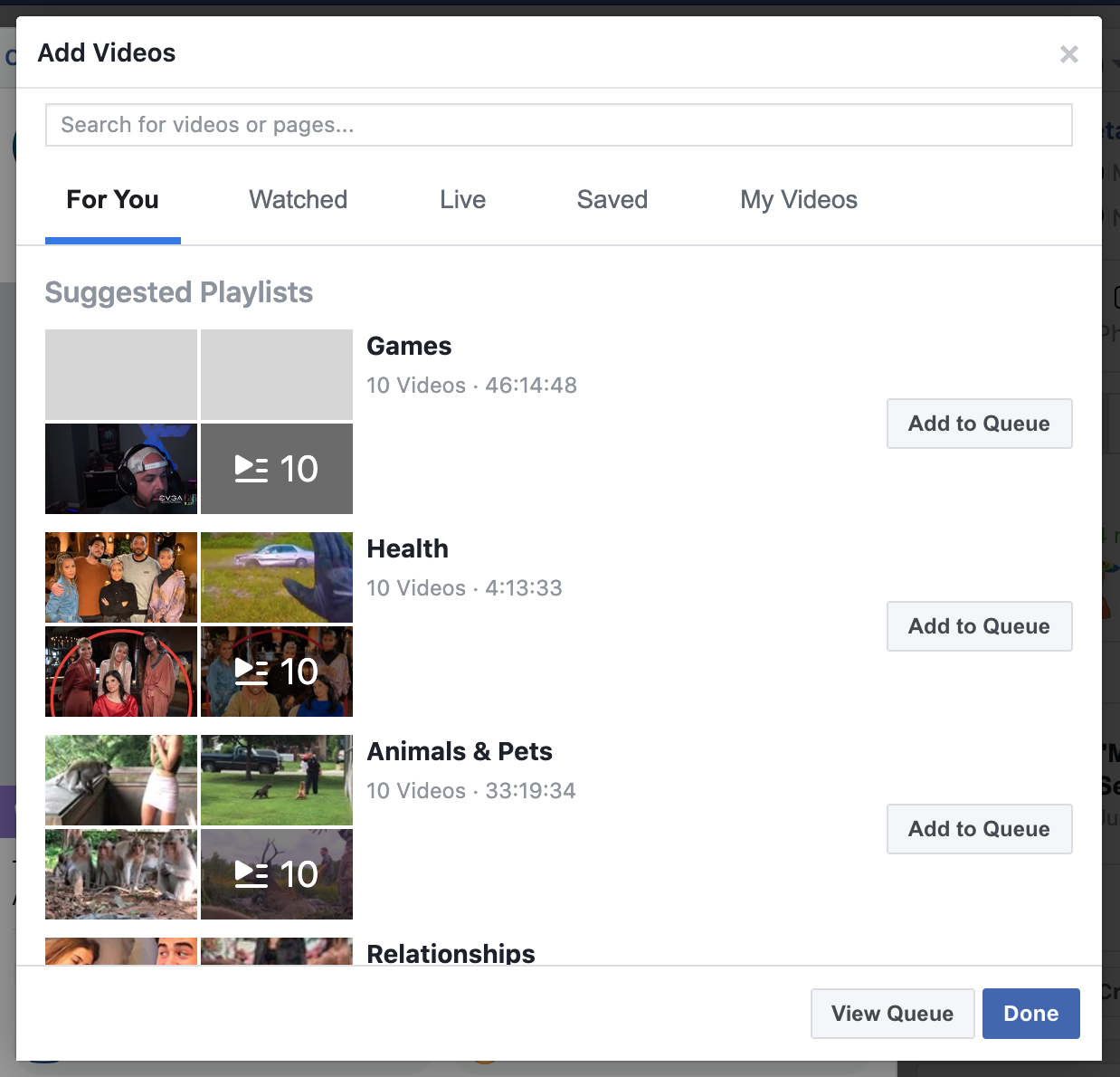Open the Health playlist title
Image resolution: width=1120 pixels, height=1077 pixels.
(407, 548)
